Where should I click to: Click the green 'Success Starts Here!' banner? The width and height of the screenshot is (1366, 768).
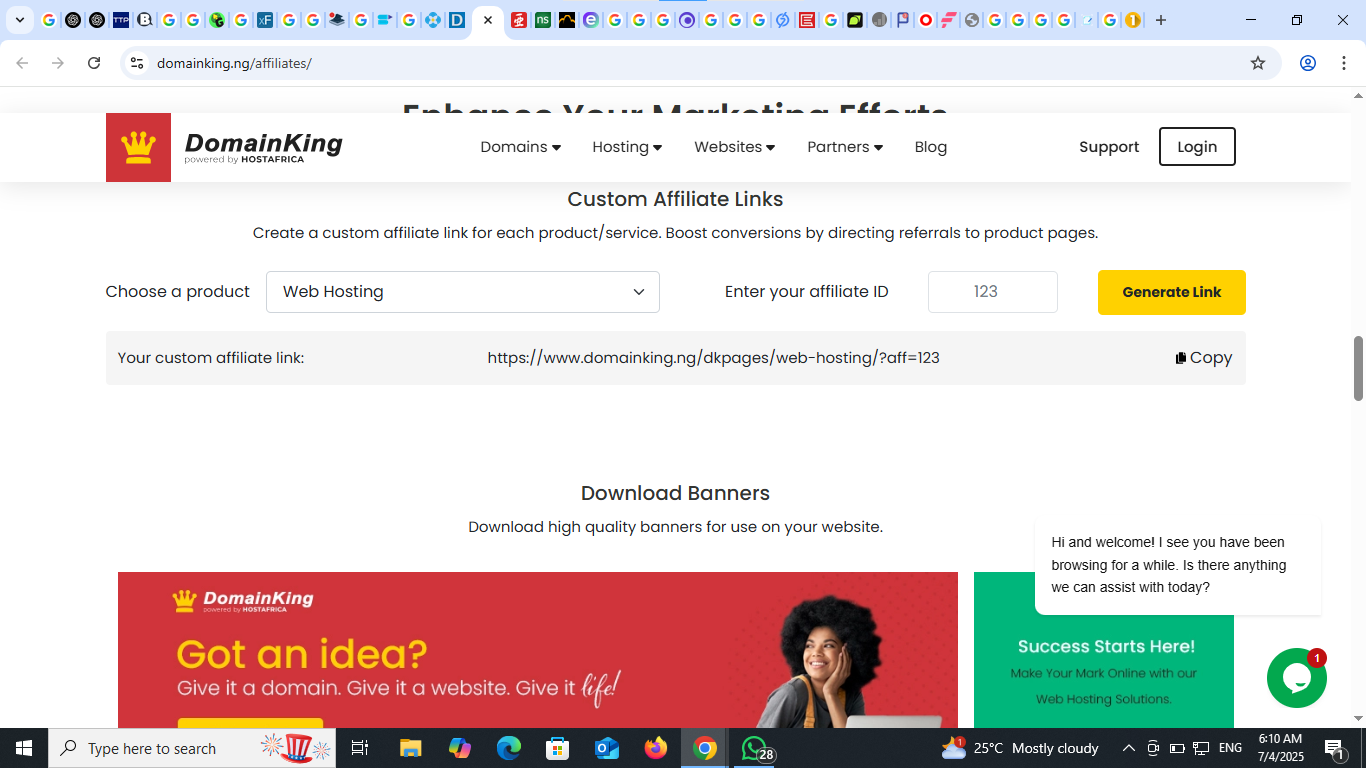click(1104, 650)
